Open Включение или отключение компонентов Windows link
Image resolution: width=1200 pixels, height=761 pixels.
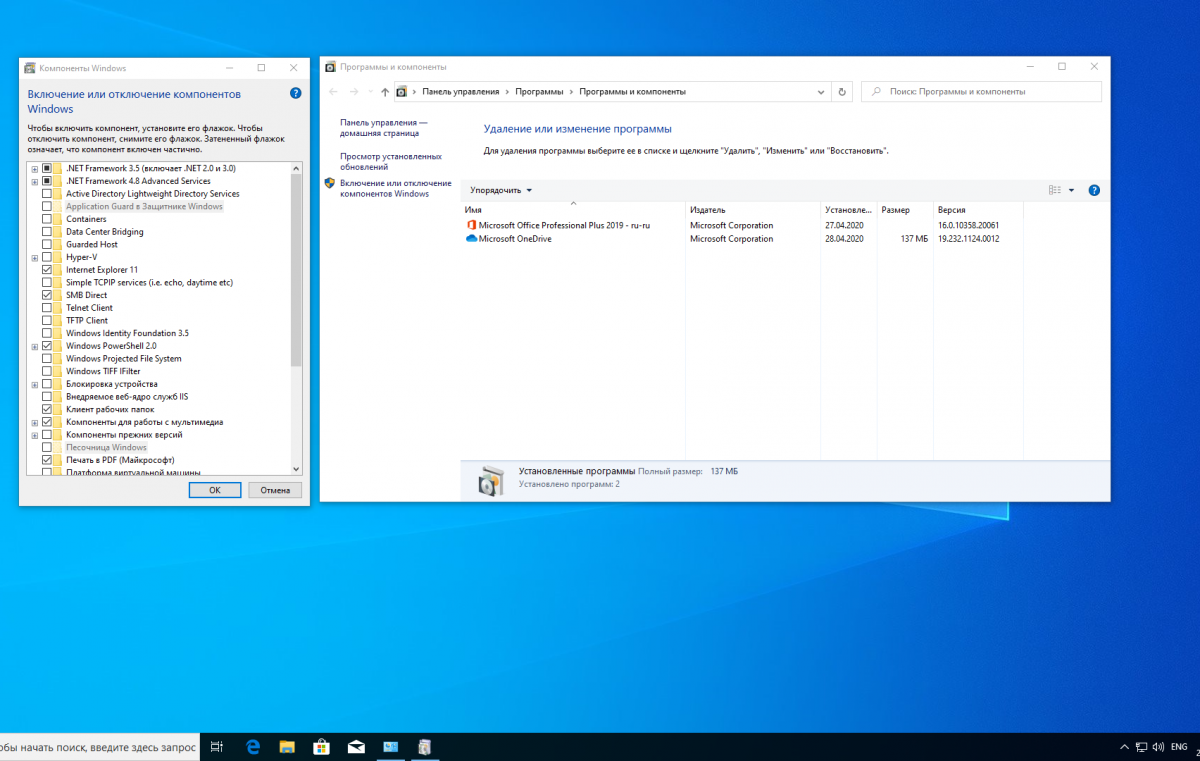point(395,188)
